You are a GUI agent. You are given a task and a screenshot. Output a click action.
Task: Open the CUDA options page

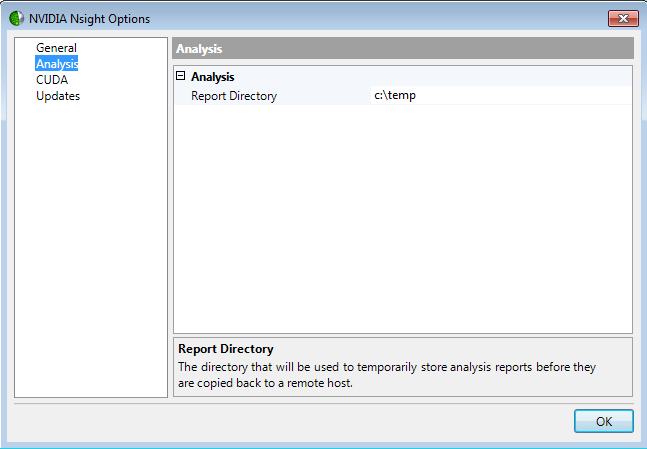(x=52, y=80)
